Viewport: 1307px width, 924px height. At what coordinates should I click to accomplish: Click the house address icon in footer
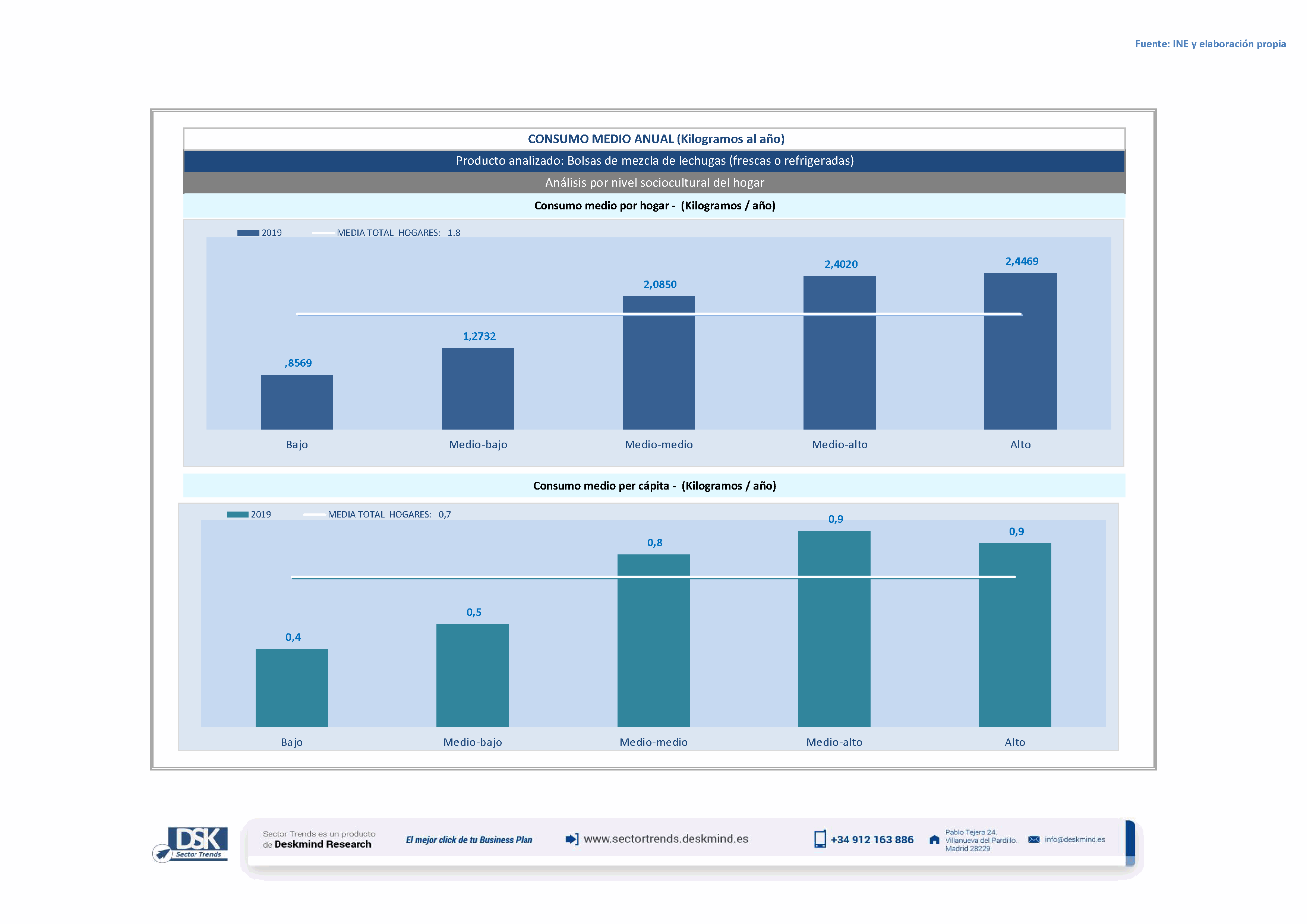coord(934,841)
